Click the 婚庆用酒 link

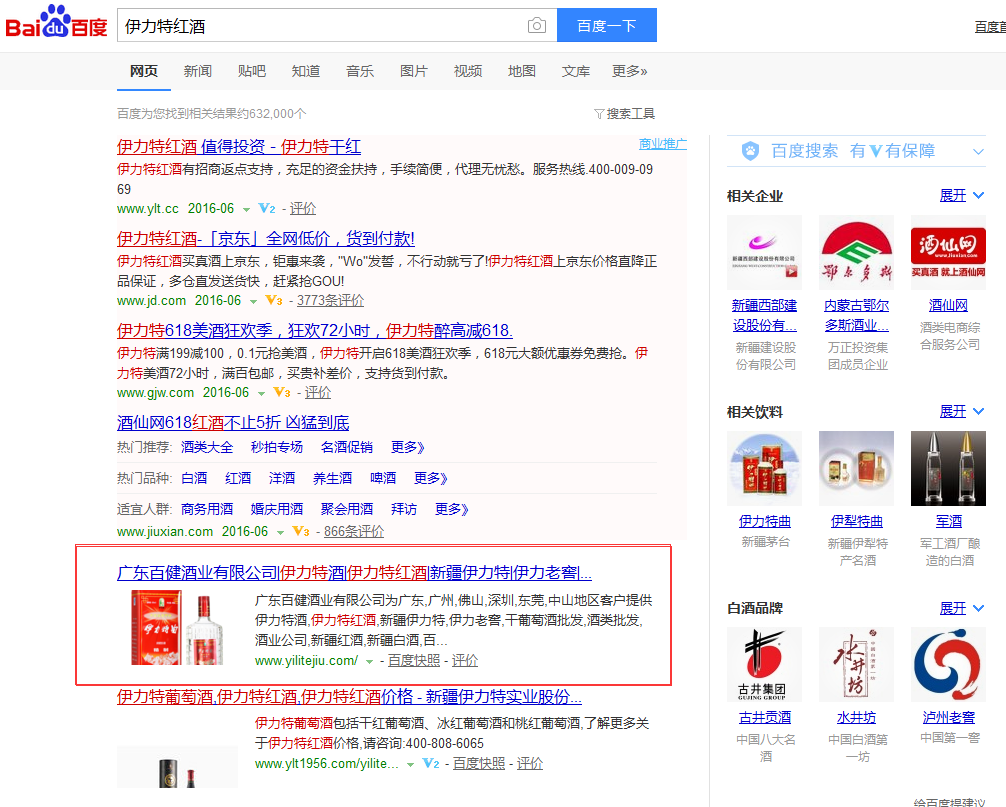[x=277, y=509]
